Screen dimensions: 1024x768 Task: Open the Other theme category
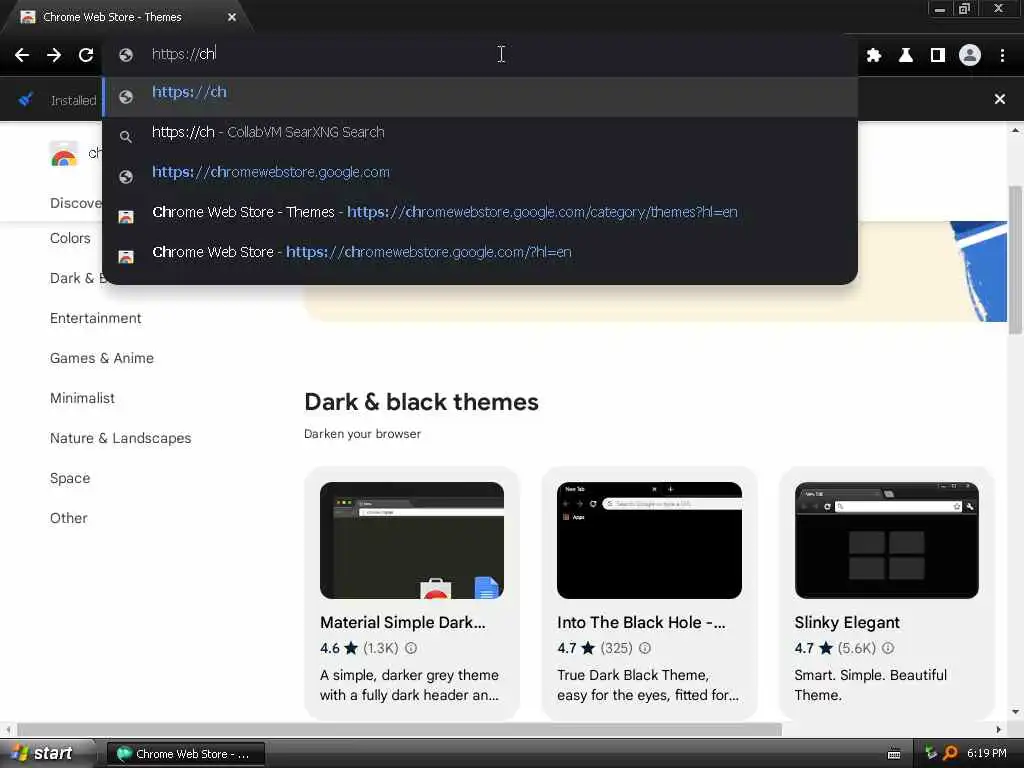(x=69, y=518)
